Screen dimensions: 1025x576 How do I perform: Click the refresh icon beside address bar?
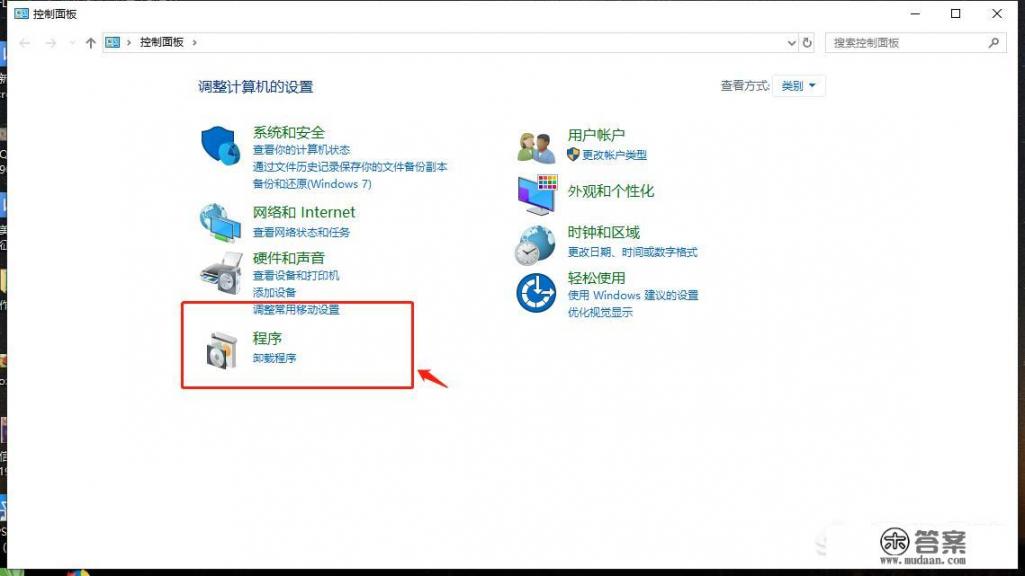click(807, 42)
